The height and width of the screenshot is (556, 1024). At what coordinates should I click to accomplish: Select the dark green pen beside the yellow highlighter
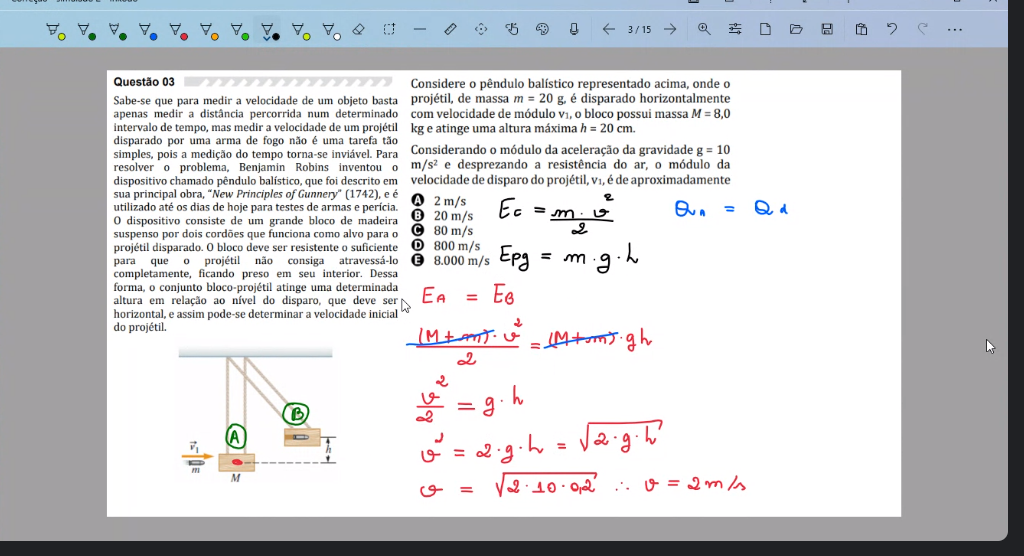point(86,30)
